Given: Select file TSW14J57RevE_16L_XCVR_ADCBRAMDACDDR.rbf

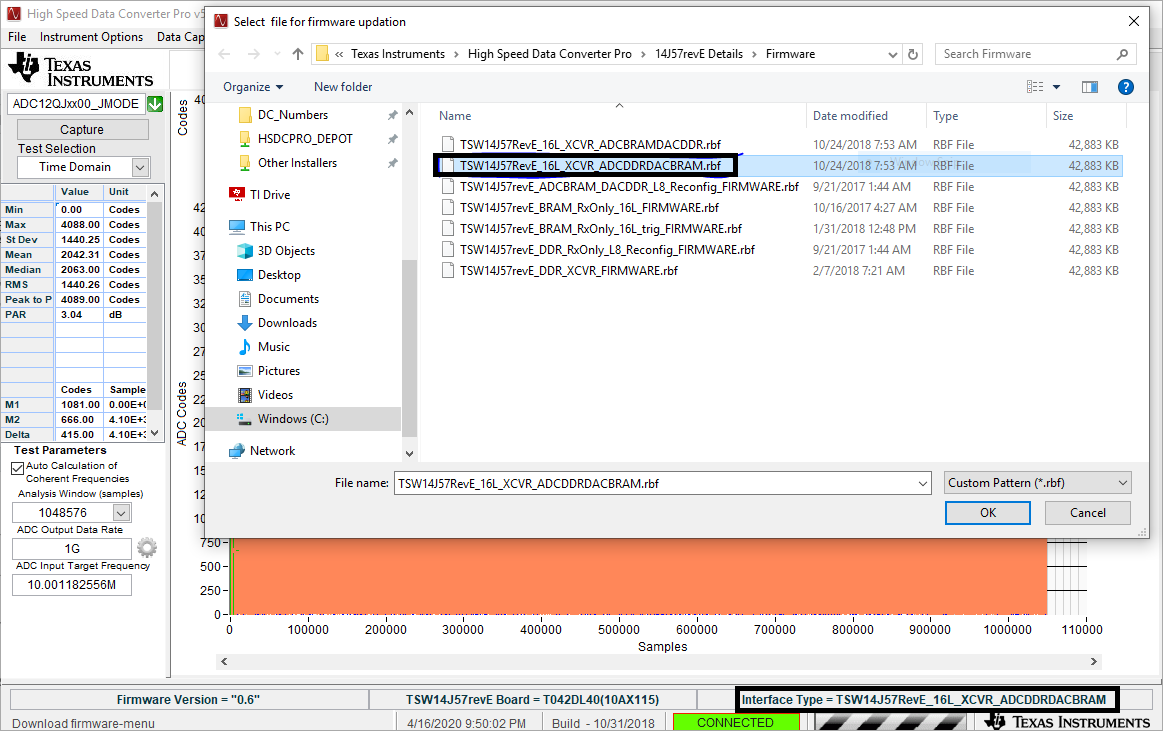Looking at the screenshot, I should [590, 145].
